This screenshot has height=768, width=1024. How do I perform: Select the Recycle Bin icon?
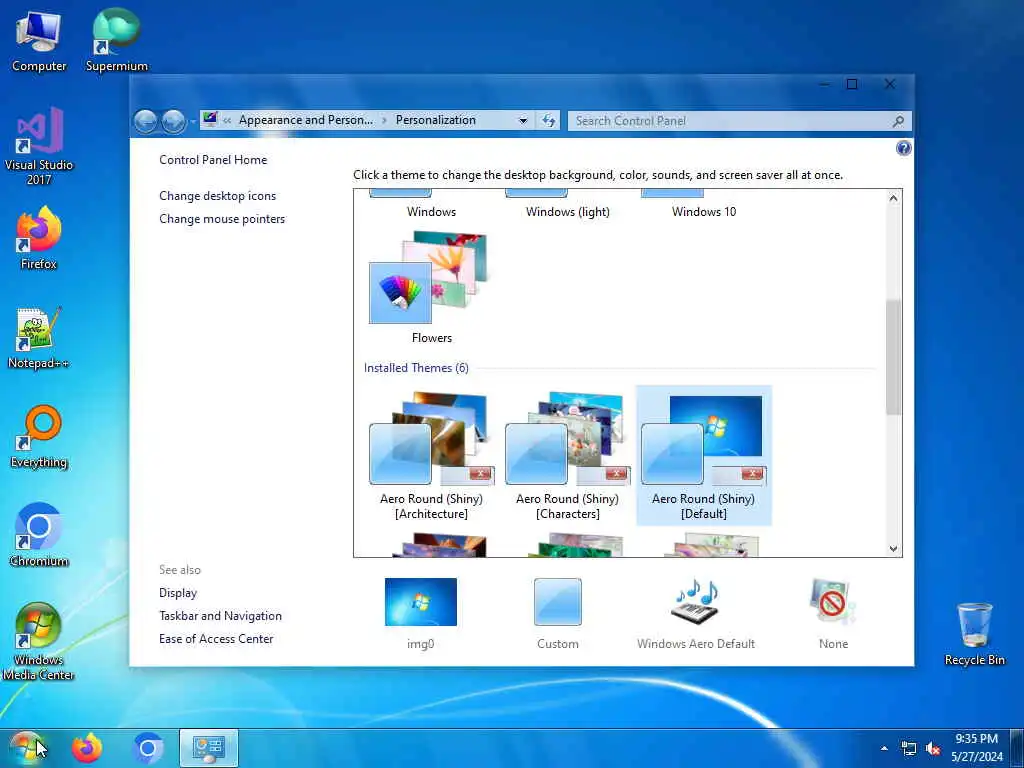click(x=974, y=635)
